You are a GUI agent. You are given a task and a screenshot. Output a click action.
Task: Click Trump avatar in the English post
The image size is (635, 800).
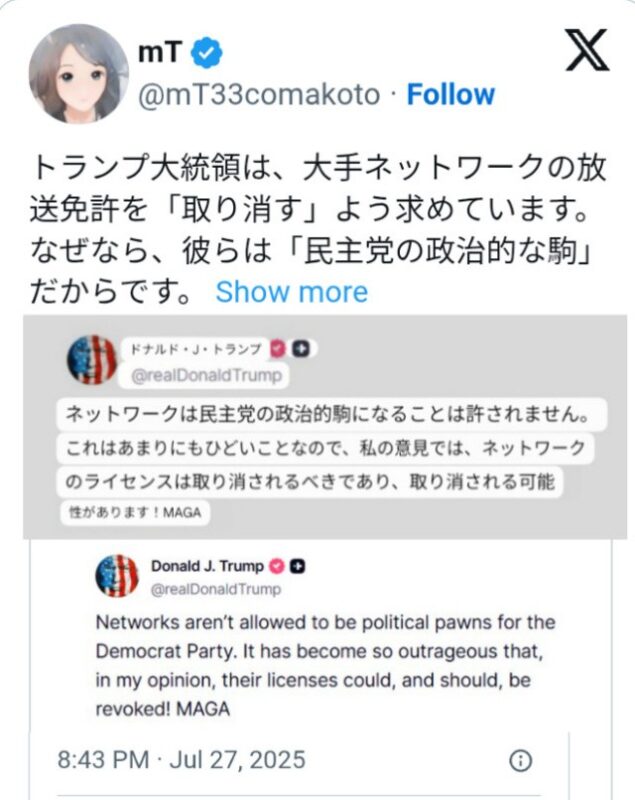tap(117, 575)
